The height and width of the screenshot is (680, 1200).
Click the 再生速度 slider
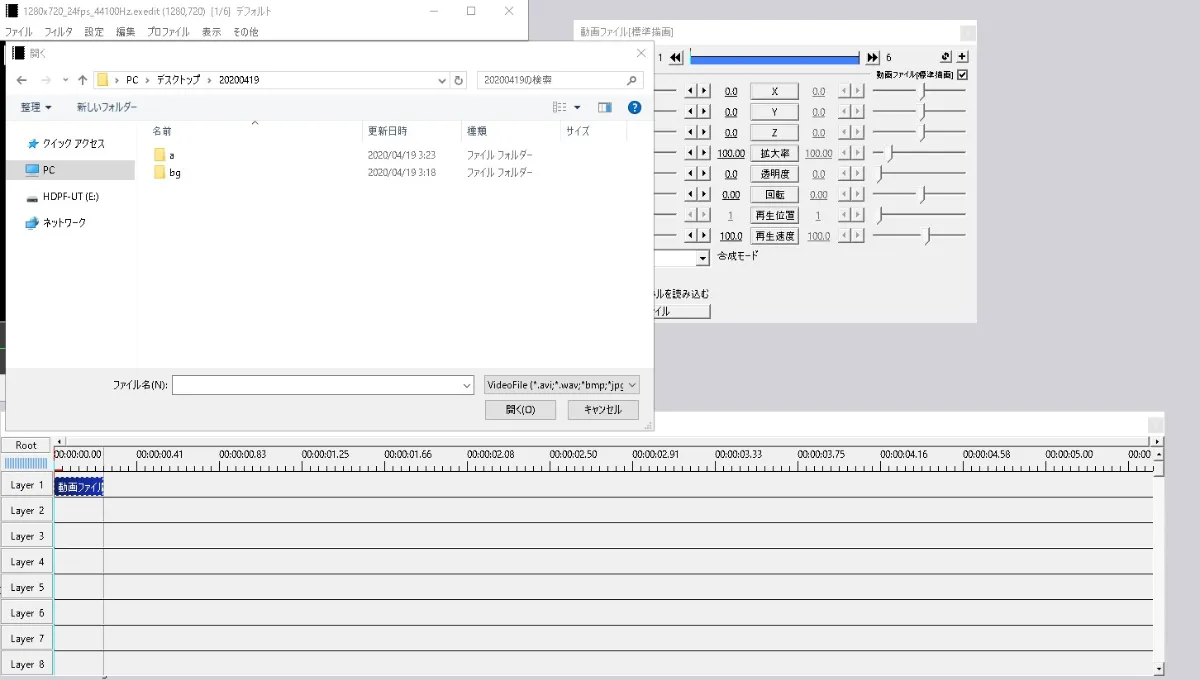pyautogui.click(x=919, y=235)
